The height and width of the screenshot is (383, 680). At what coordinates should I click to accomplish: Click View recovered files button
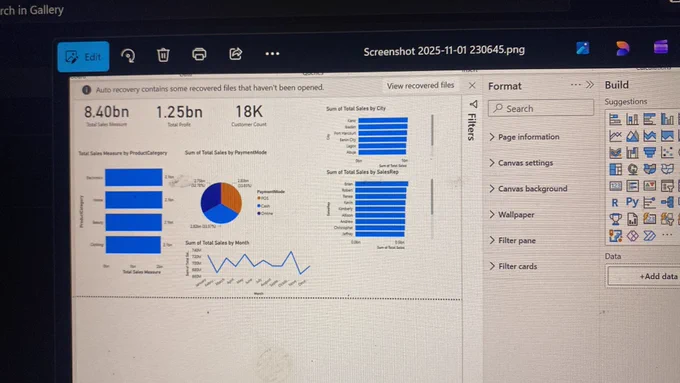(x=420, y=85)
